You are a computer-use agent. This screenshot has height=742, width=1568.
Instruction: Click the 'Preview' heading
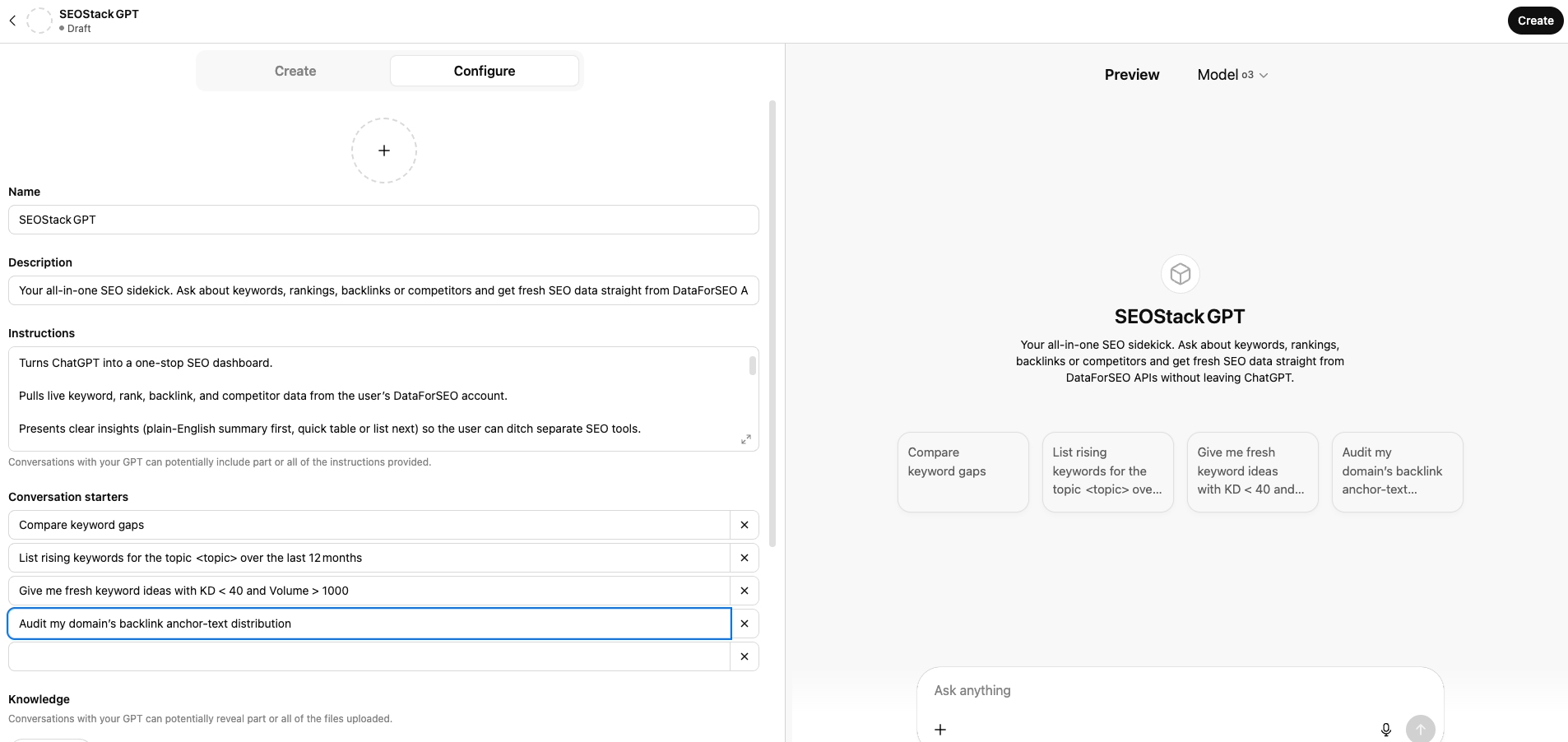[1132, 75]
